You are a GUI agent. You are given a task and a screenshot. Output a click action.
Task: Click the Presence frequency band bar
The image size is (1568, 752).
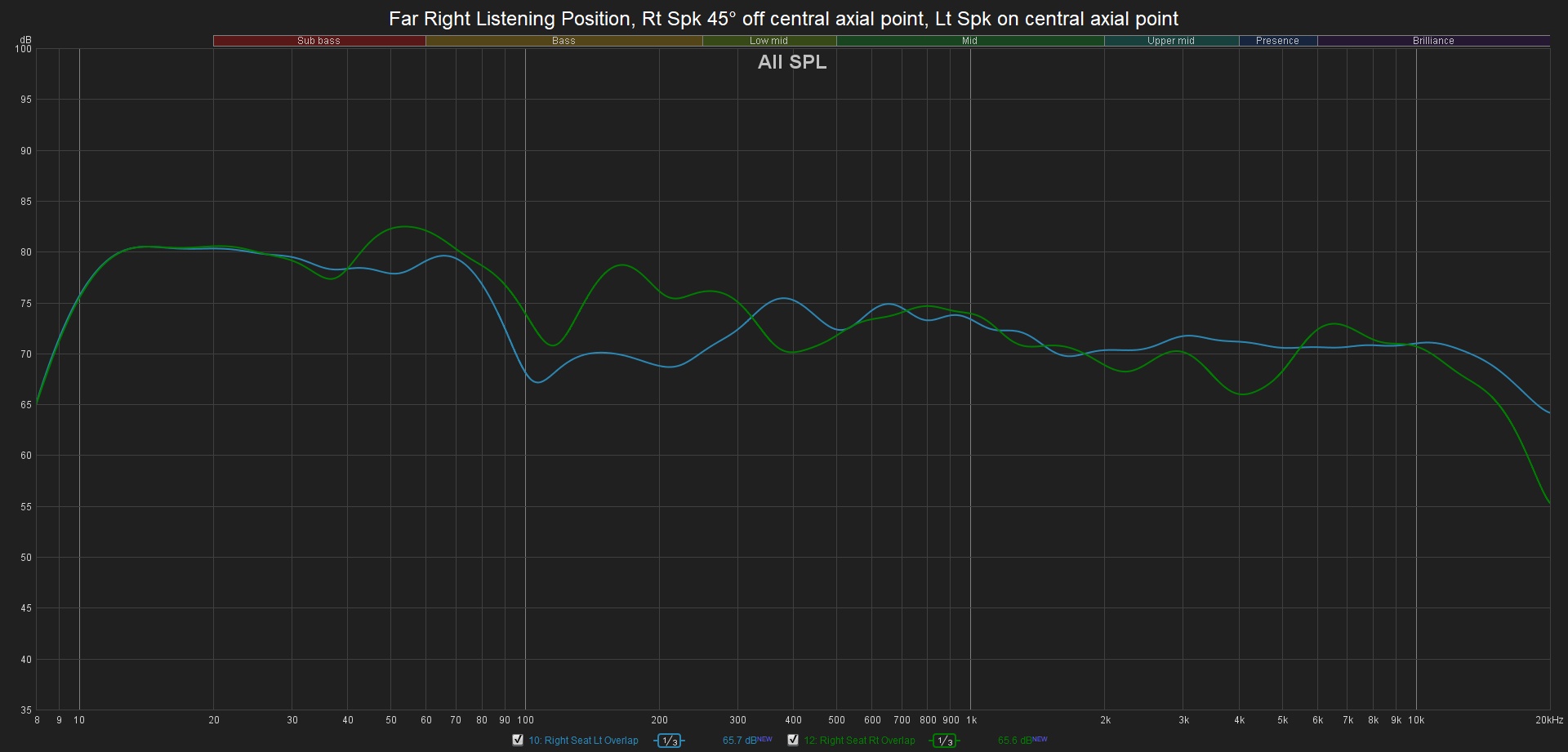(1278, 41)
